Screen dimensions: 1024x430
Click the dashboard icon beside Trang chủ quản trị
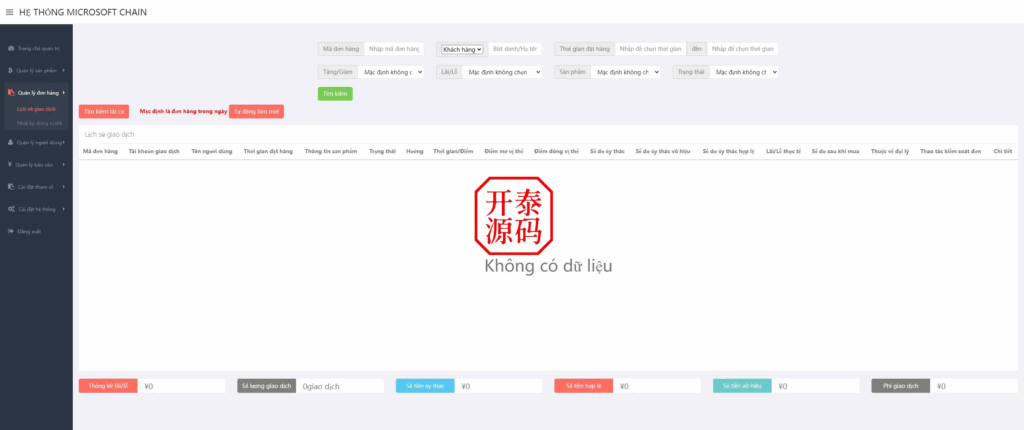10,48
